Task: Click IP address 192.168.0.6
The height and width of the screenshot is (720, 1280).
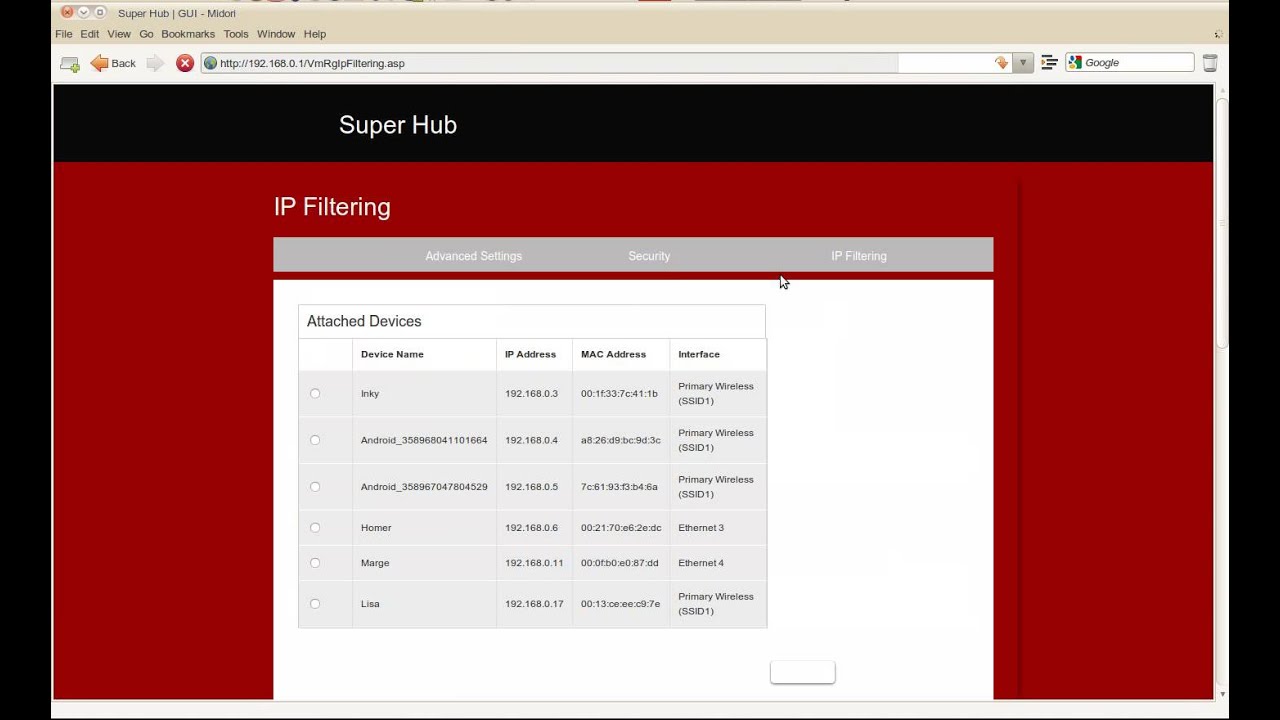Action: [x=531, y=528]
